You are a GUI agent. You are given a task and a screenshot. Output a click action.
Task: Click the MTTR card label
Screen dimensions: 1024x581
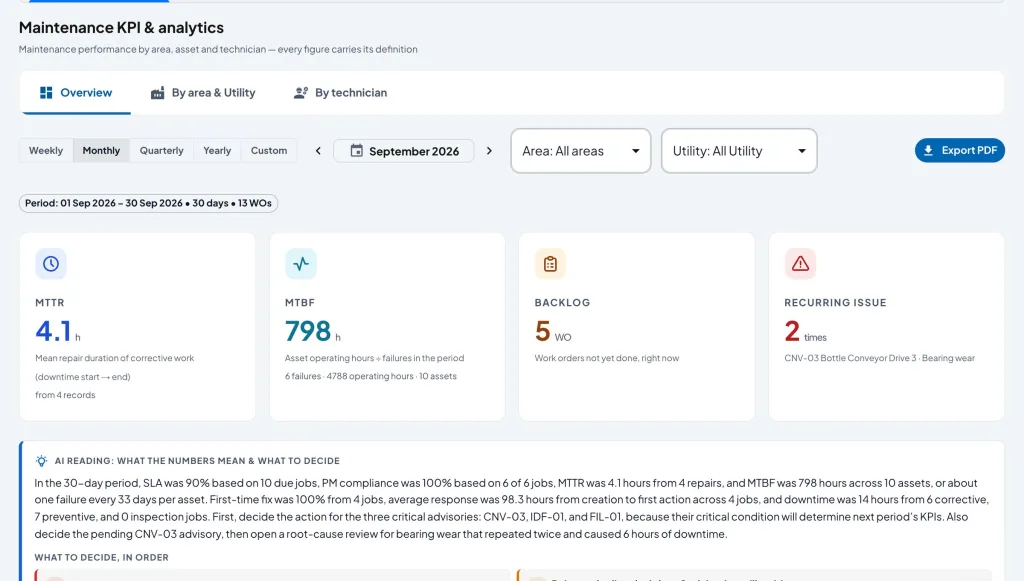[50, 303]
